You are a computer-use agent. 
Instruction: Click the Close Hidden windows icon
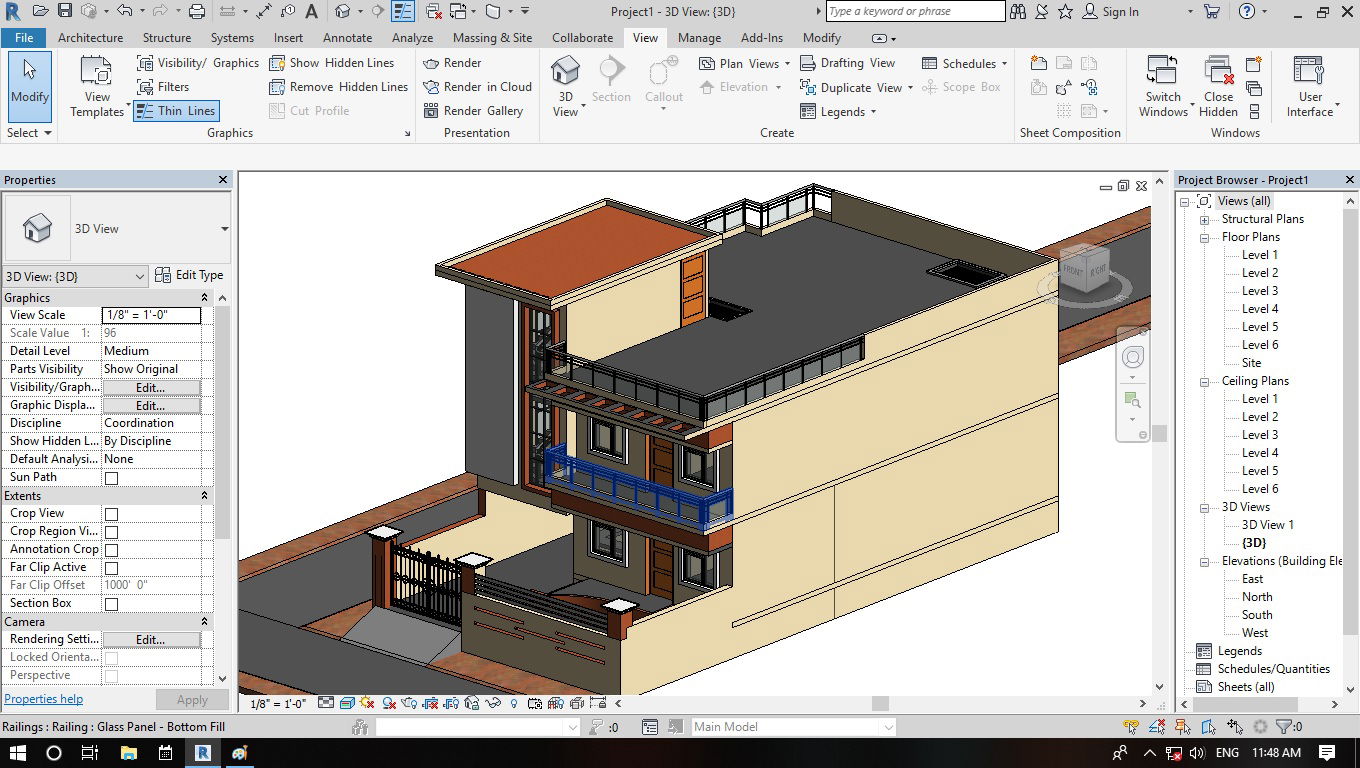1218,87
